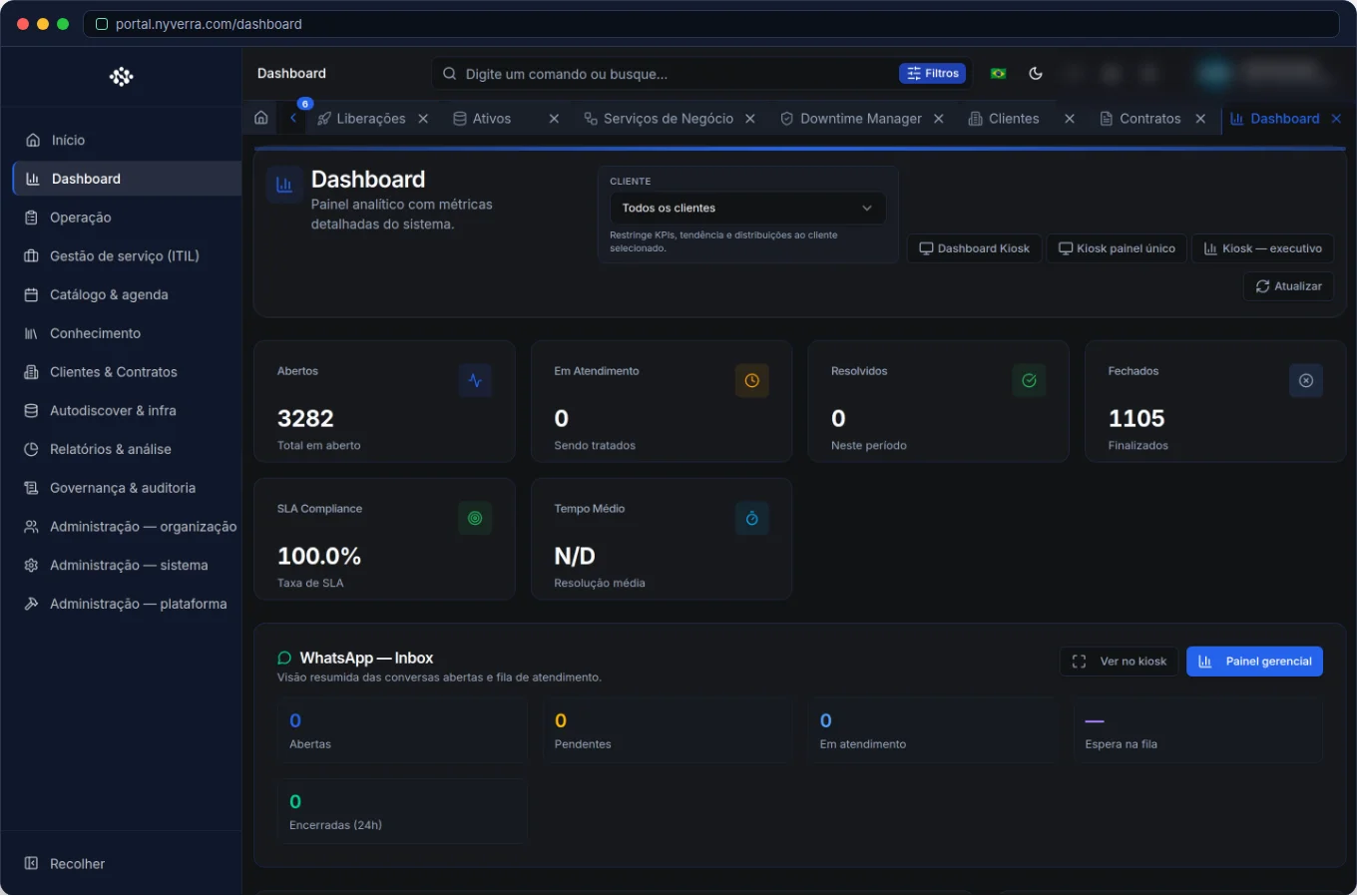Viewport: 1357px width, 896px height.
Task: Click the Tempo Médio stopwatch icon
Action: tap(752, 519)
